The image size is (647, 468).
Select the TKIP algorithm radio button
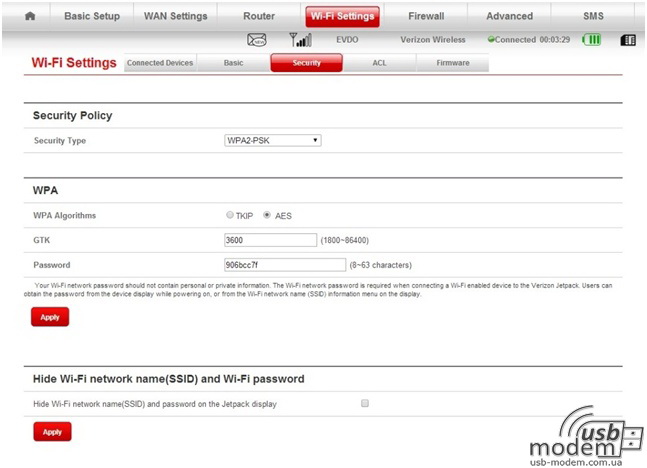point(230,215)
